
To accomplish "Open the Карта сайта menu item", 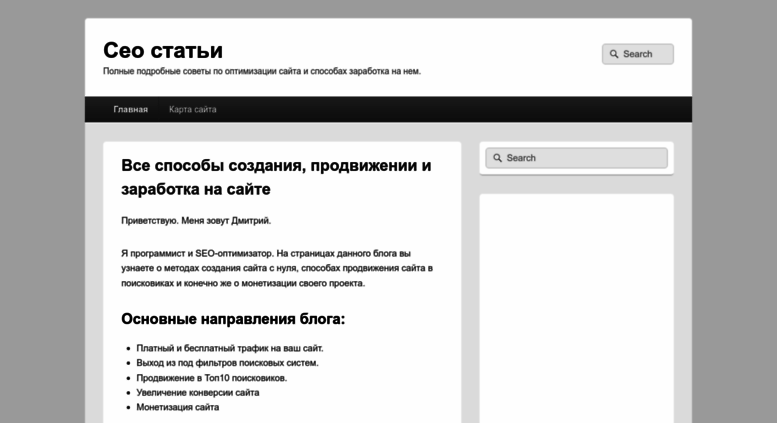I will coord(193,109).
